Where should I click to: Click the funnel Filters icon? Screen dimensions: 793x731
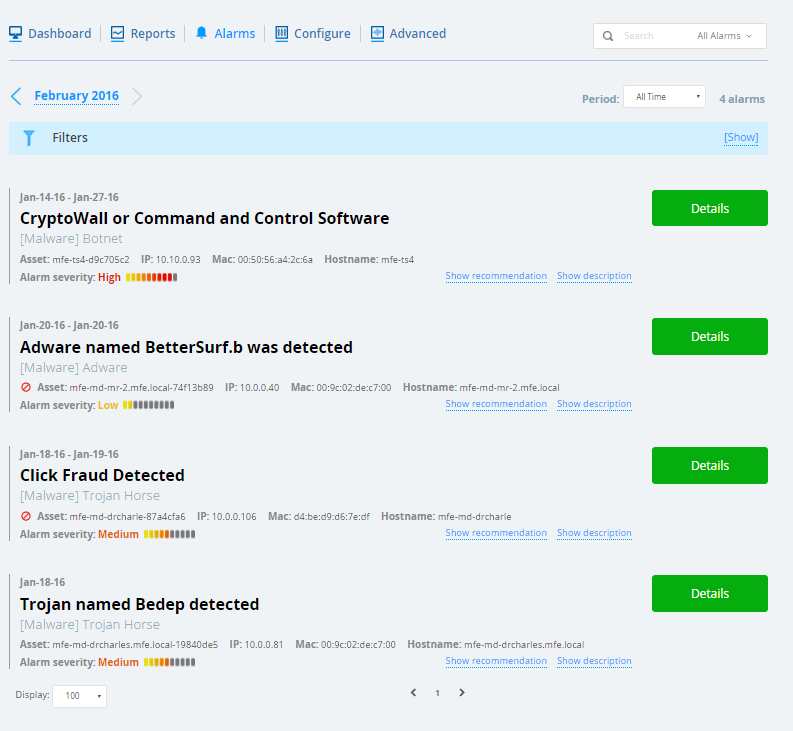click(x=29, y=138)
